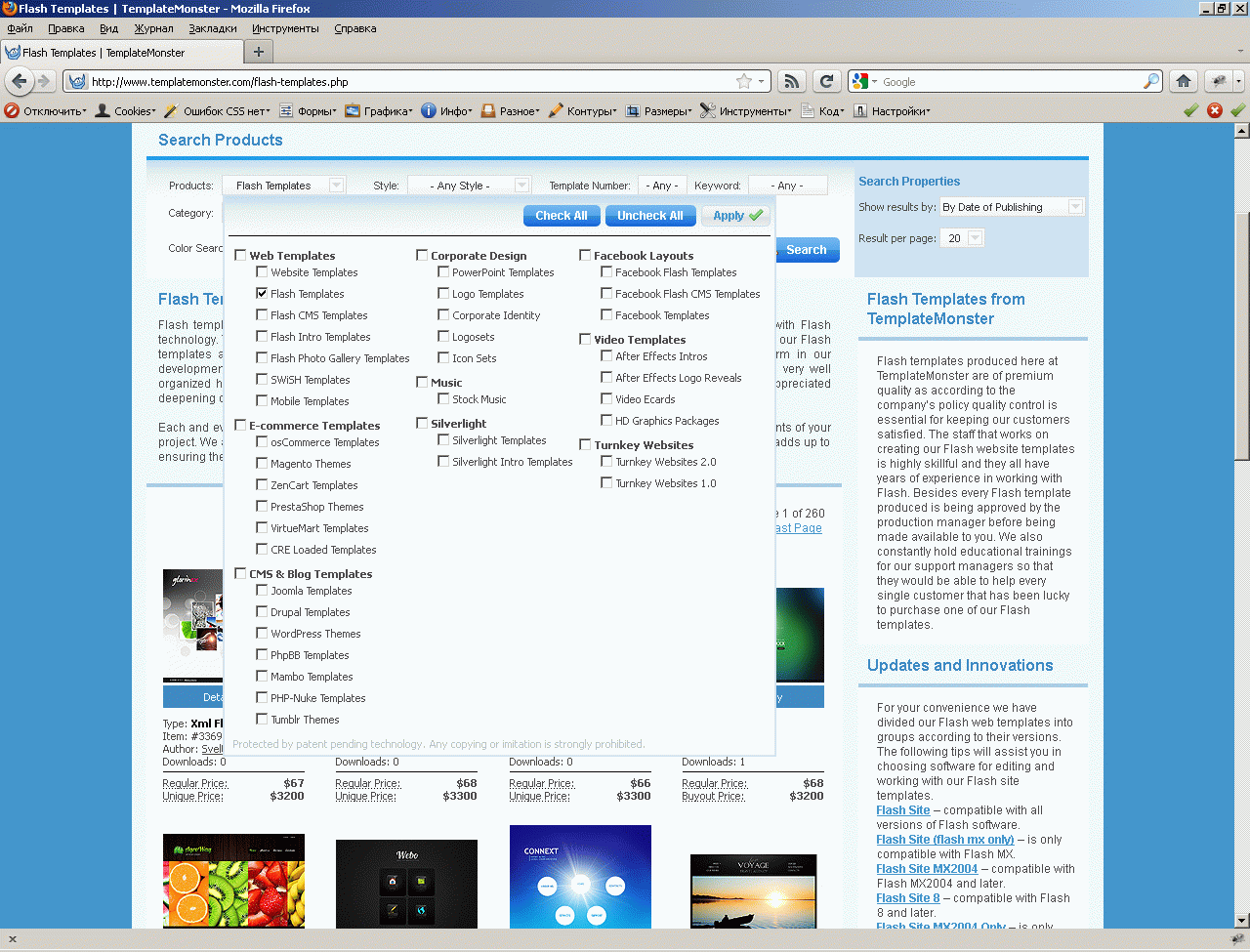This screenshot has height=952, width=1250.
Task: Open the Graphics menu (Графика)
Action: point(379,111)
